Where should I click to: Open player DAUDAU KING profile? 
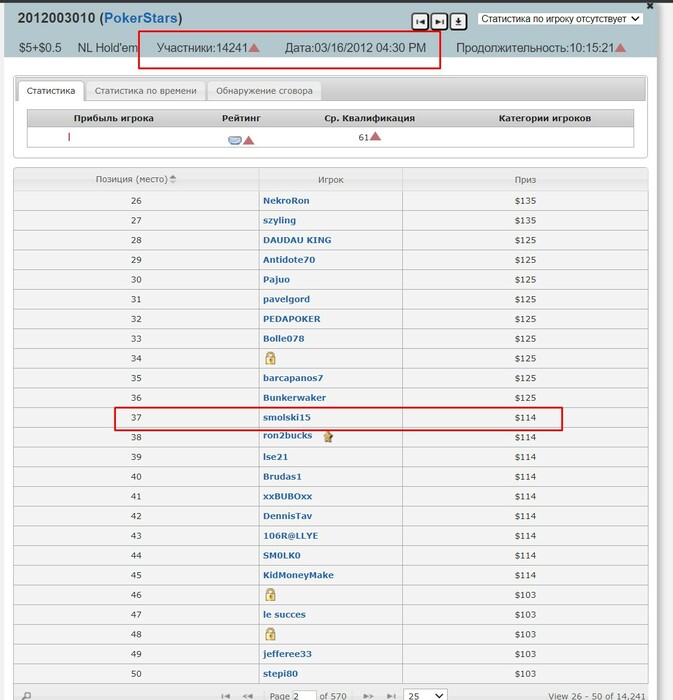297,240
